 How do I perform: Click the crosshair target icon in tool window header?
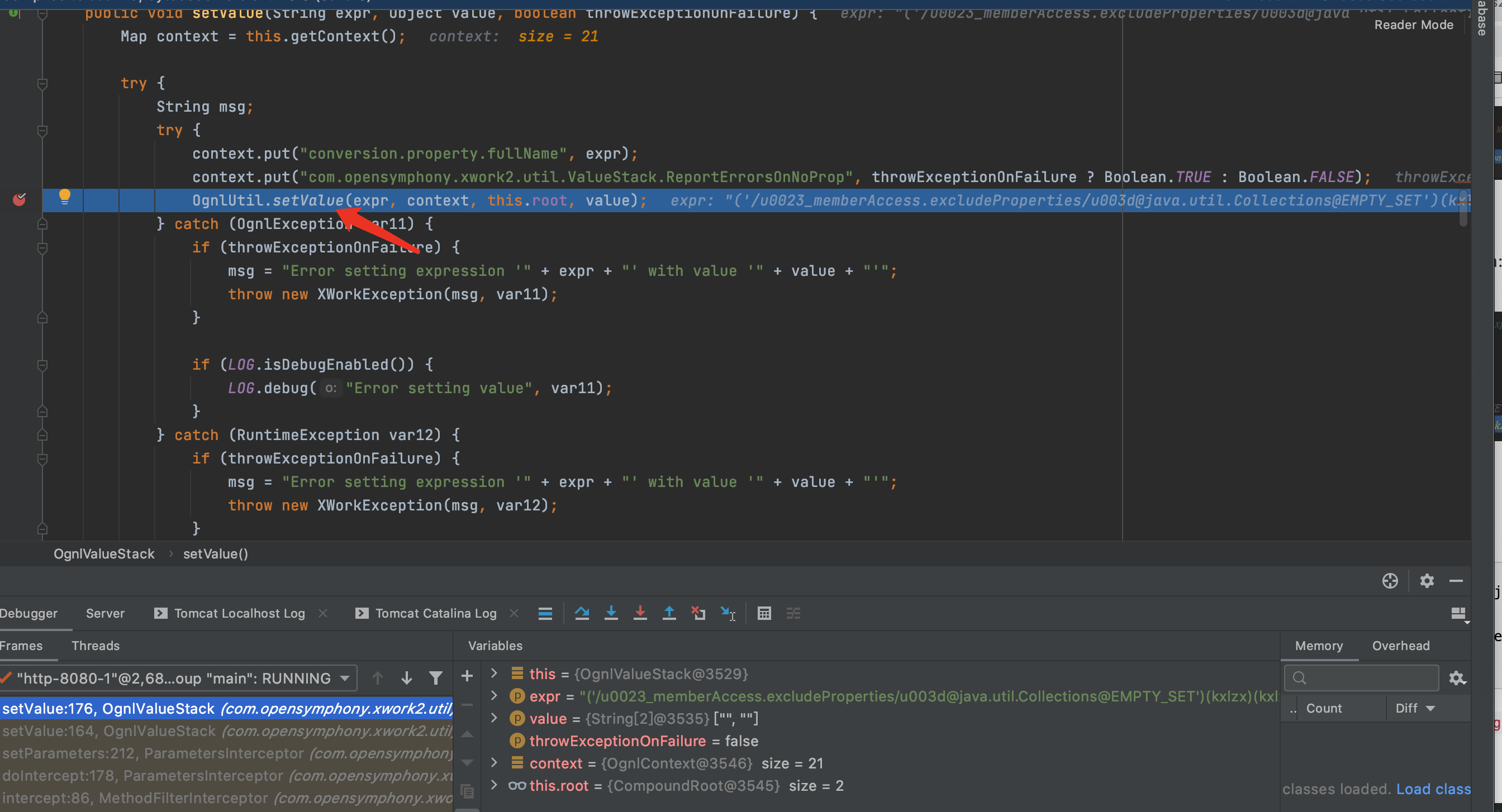point(1390,581)
